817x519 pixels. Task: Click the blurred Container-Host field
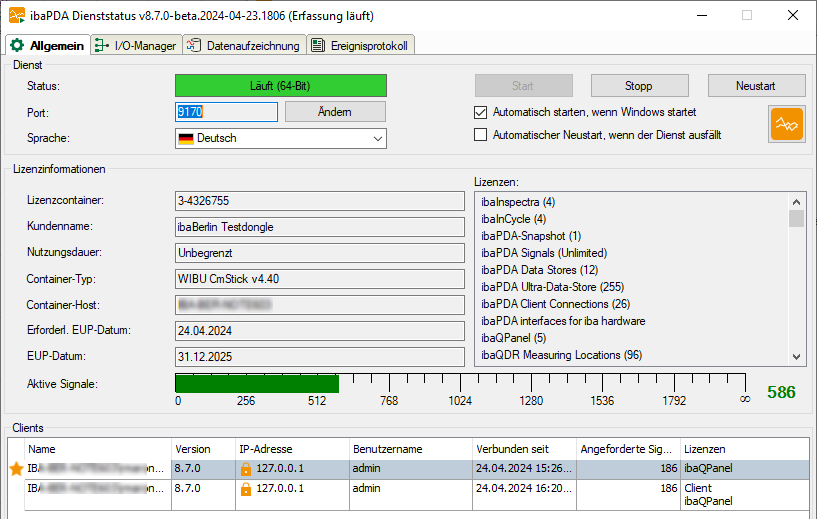319,305
